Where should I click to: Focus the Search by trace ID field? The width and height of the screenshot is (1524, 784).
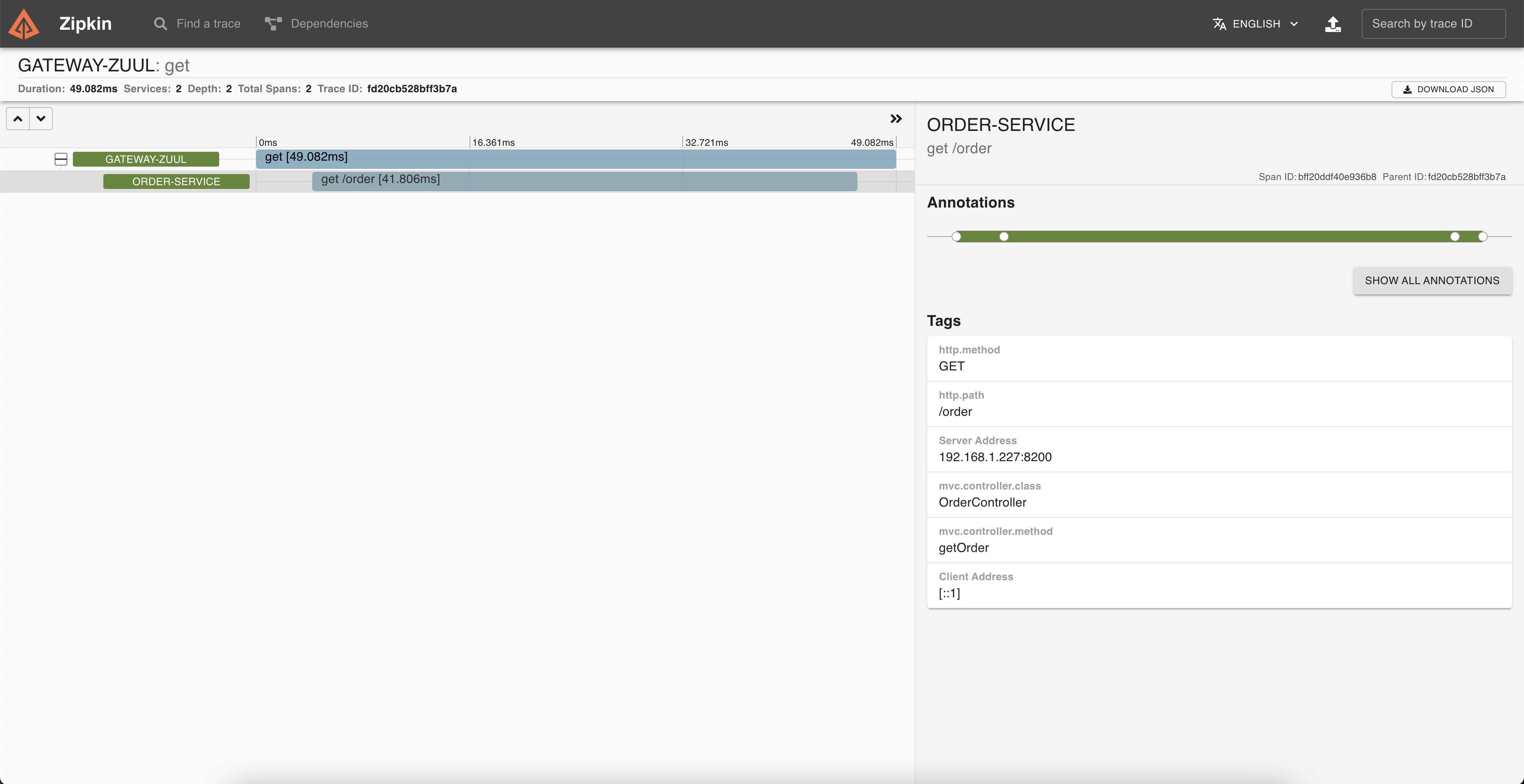(x=1433, y=24)
